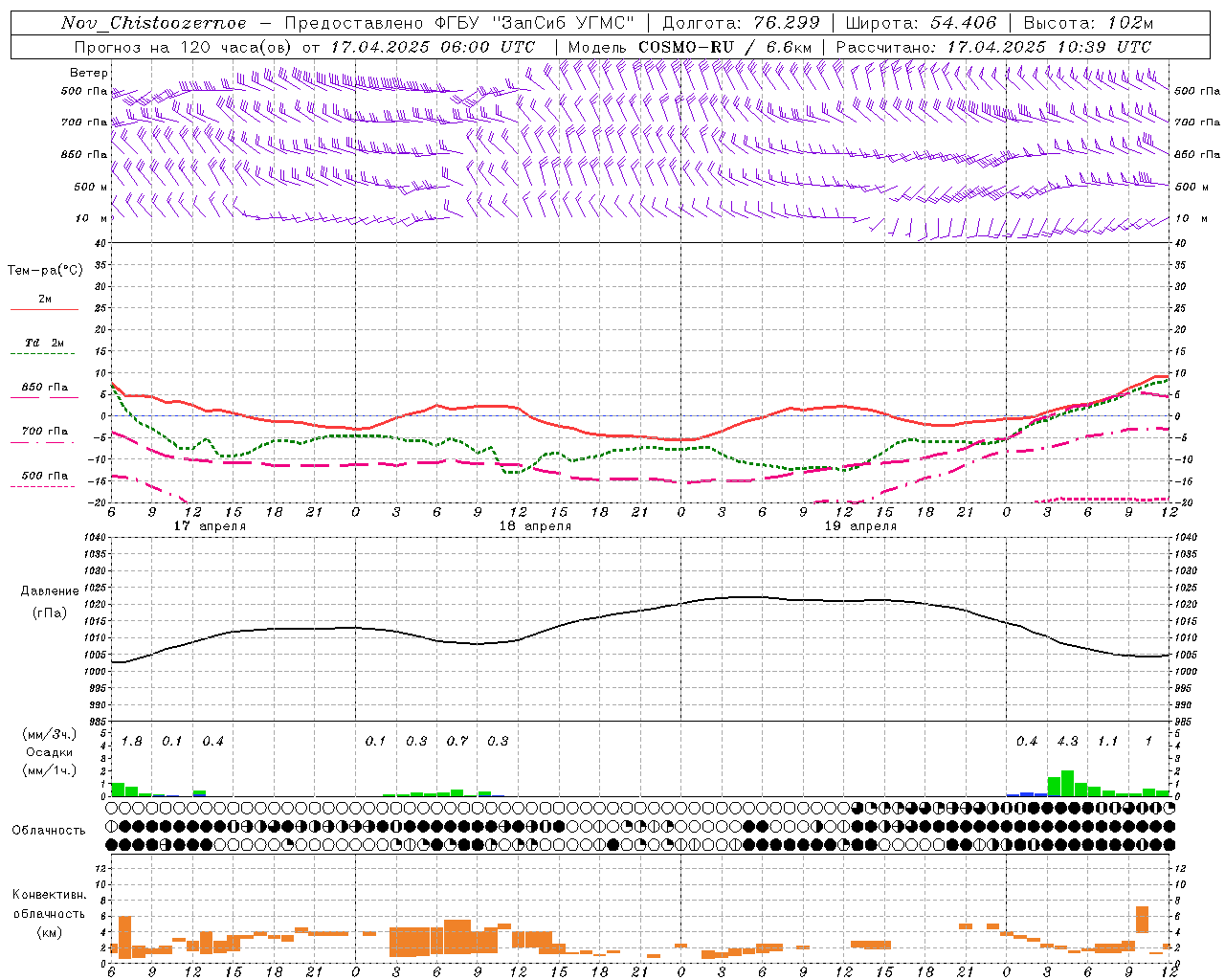This screenshot has height=980, width=1225.
Task: Click the 'Тем-ра(°C)' temperature axis title
Action: tap(45, 271)
